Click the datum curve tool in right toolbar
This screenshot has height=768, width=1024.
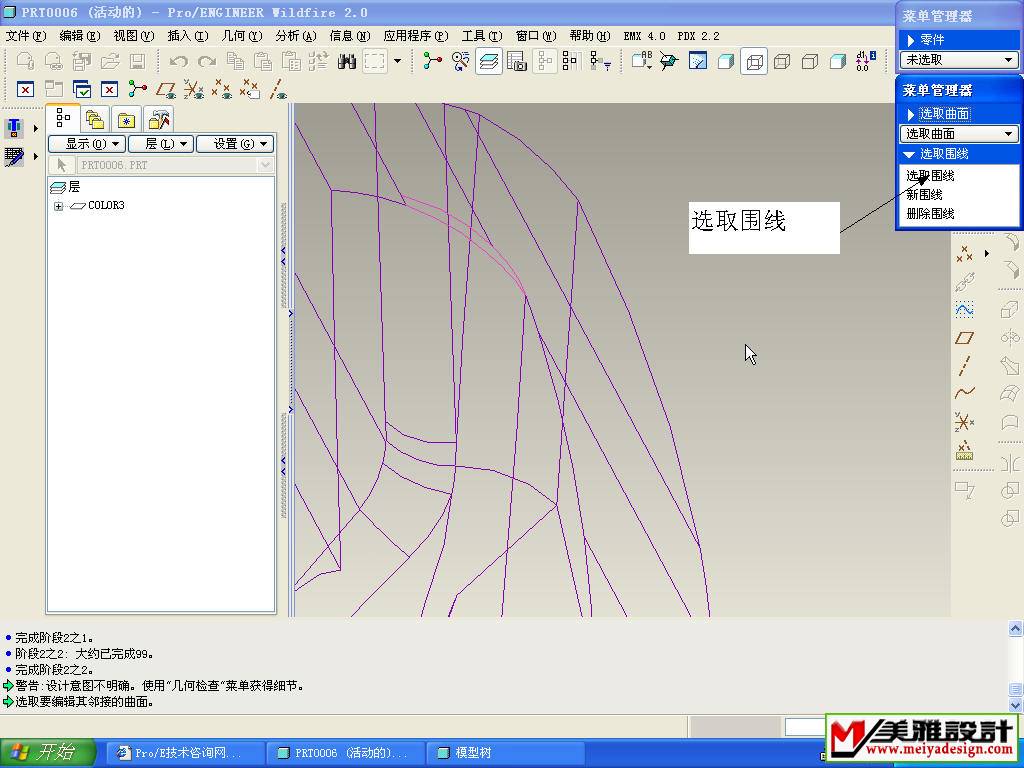[x=965, y=393]
